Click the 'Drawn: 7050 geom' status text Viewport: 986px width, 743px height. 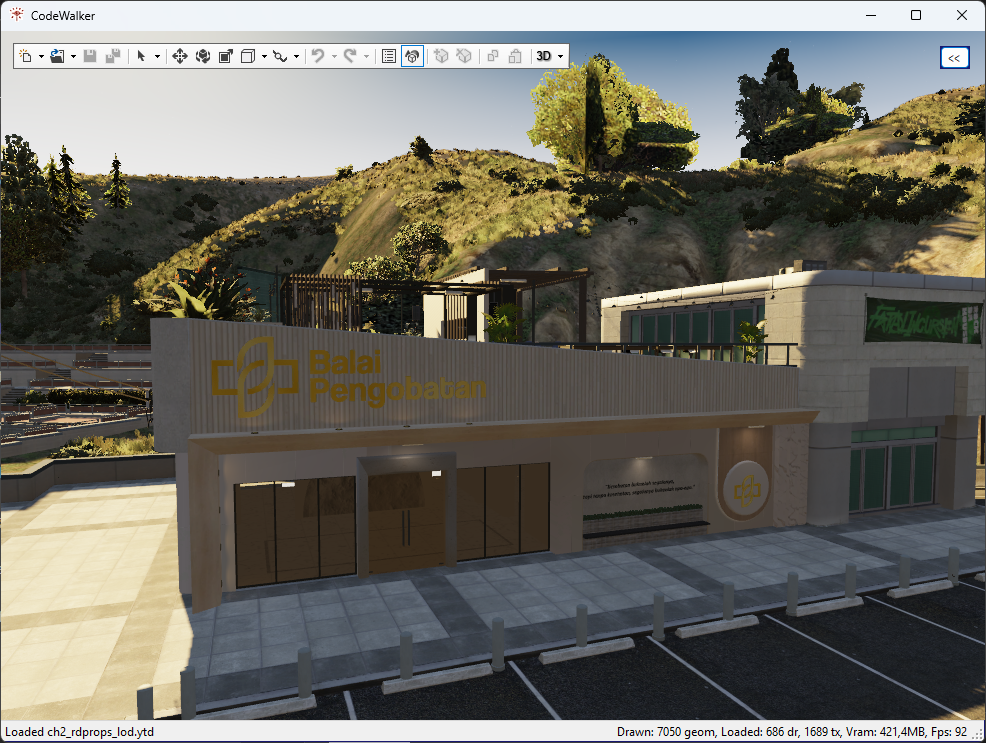[666, 732]
